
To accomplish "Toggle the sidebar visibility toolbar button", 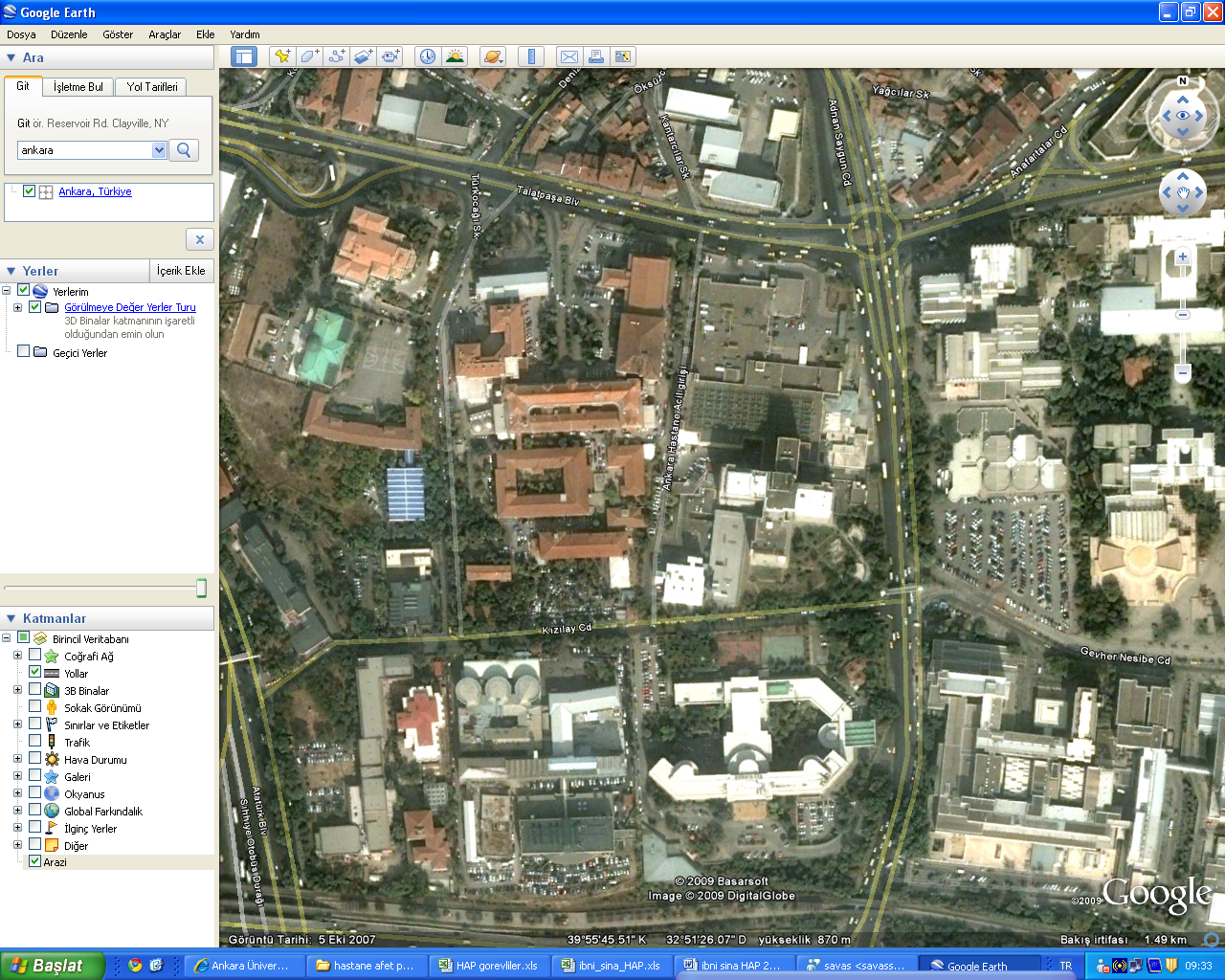I will [245, 56].
